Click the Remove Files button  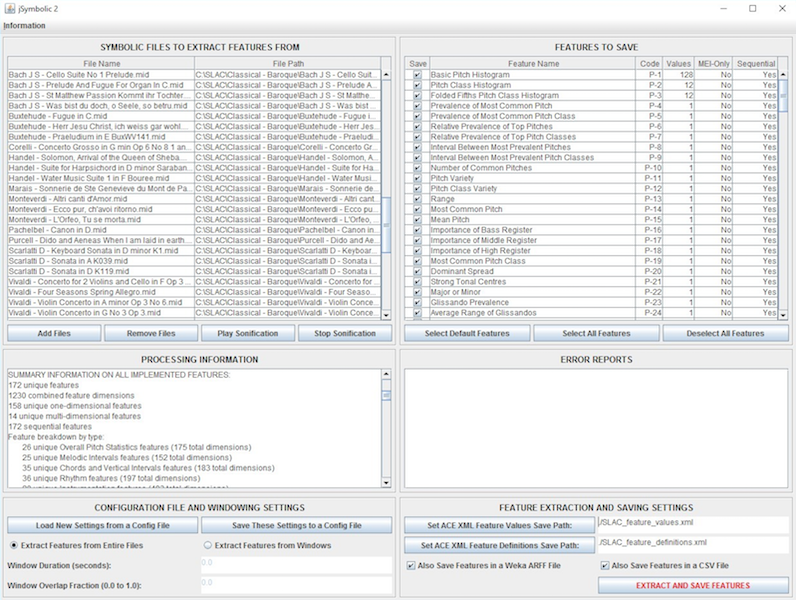[151, 334]
